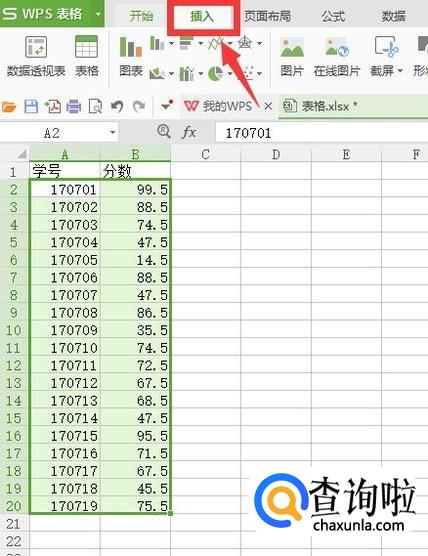The image size is (428, 556).
Task: Expand the WPS 表格 application menu arrow
Action: point(98,14)
